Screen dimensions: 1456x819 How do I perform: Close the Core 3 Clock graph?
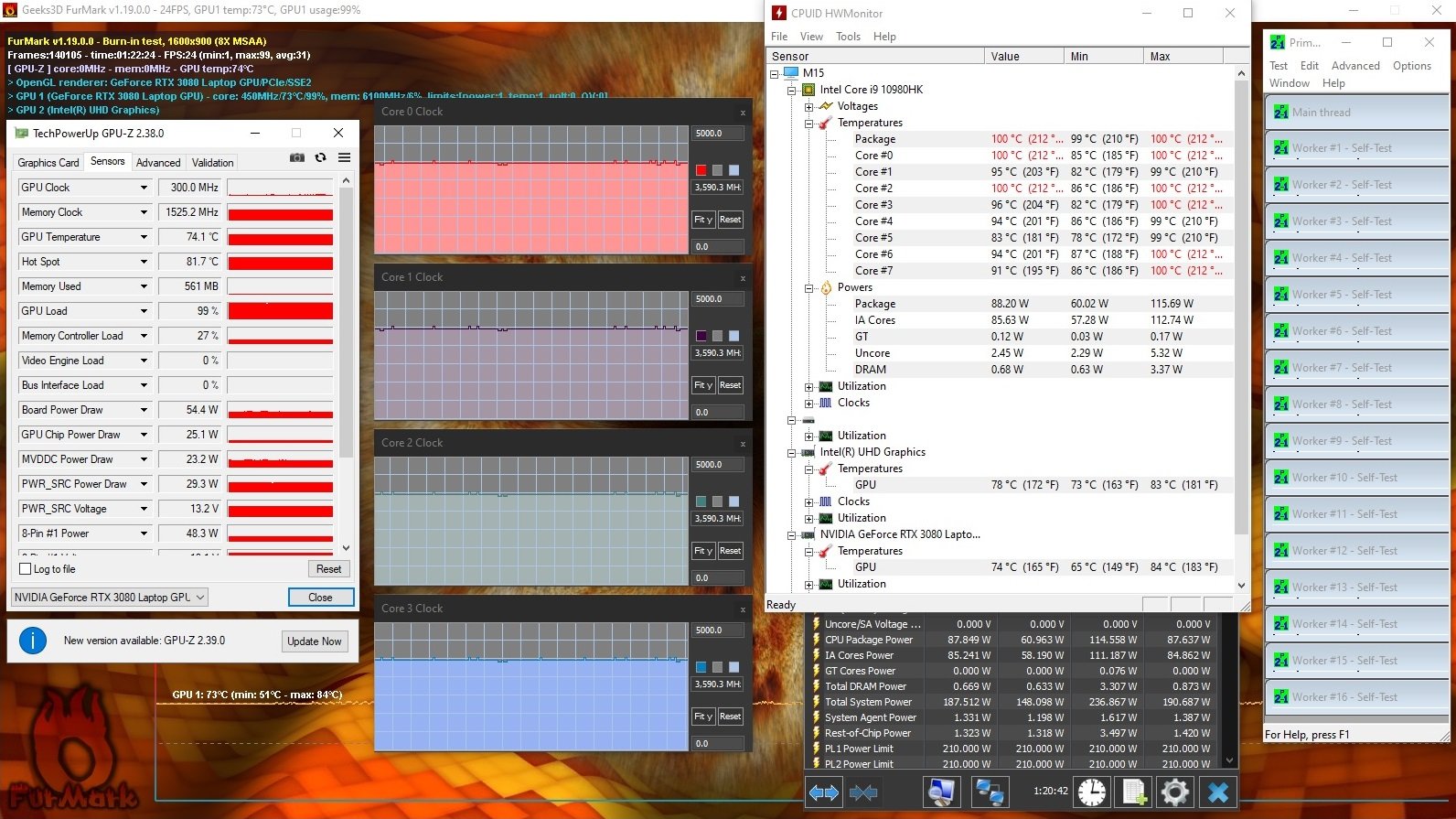(x=743, y=609)
